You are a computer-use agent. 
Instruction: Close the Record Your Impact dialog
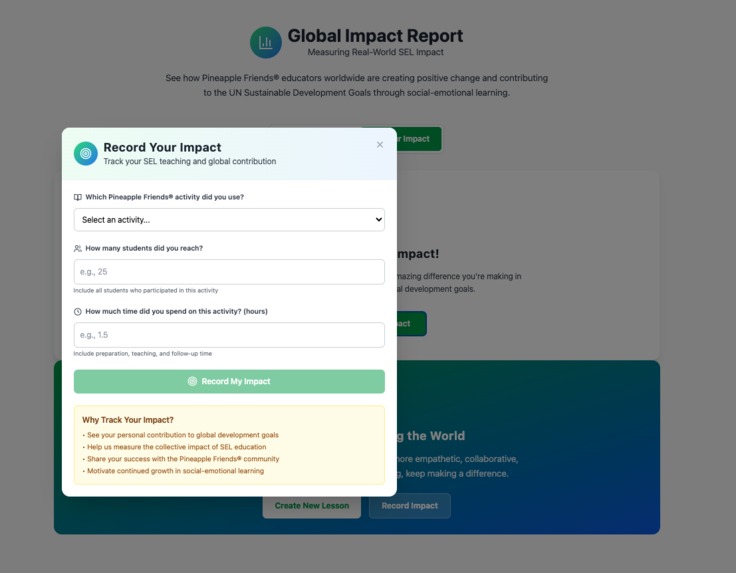(380, 145)
